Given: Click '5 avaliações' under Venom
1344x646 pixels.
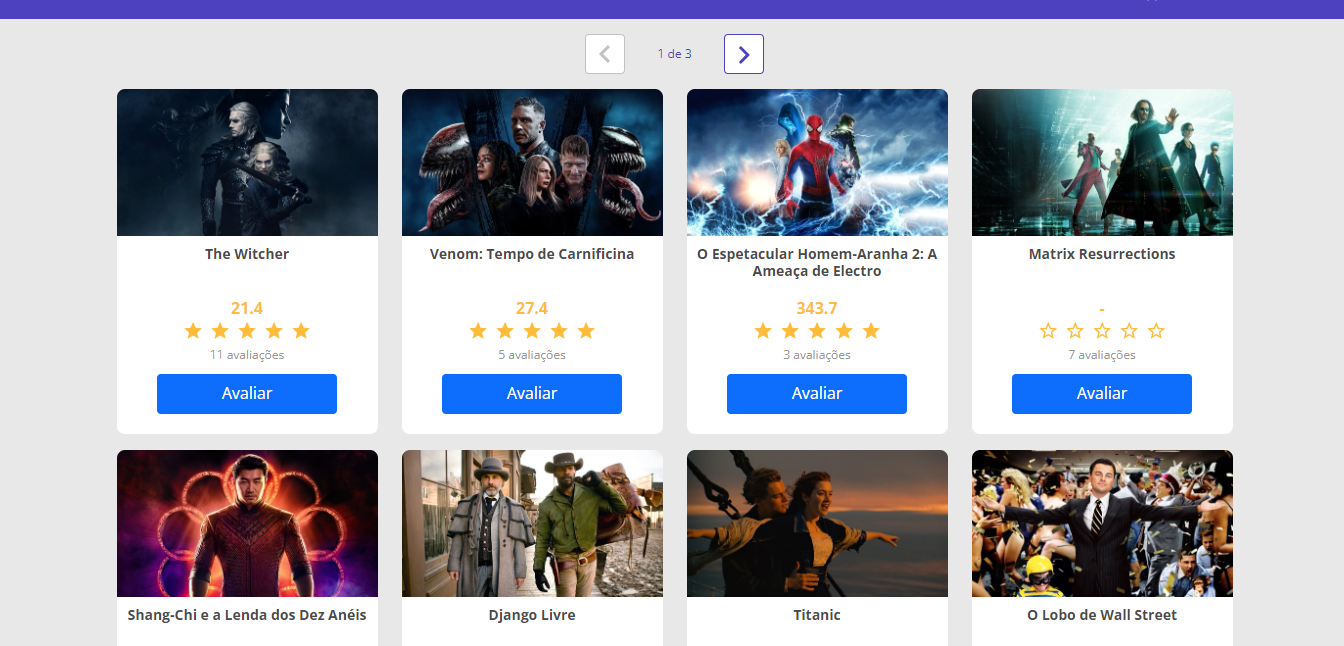Looking at the screenshot, I should [x=532, y=355].
